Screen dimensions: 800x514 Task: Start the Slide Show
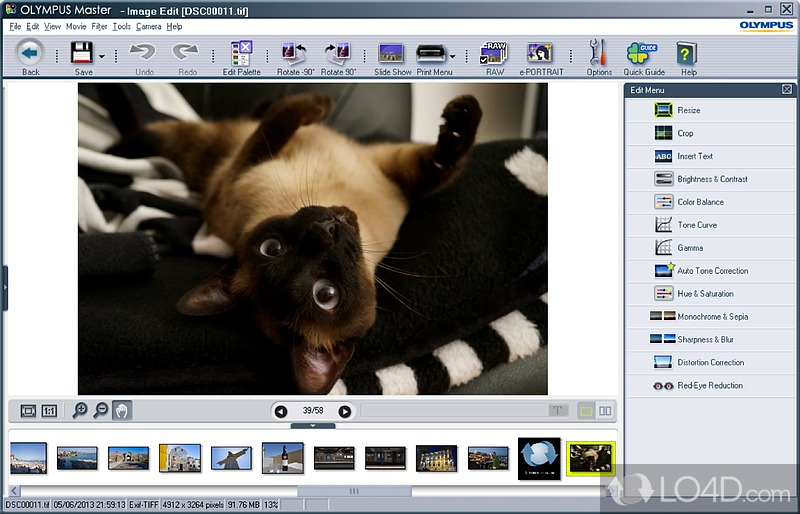pos(392,54)
